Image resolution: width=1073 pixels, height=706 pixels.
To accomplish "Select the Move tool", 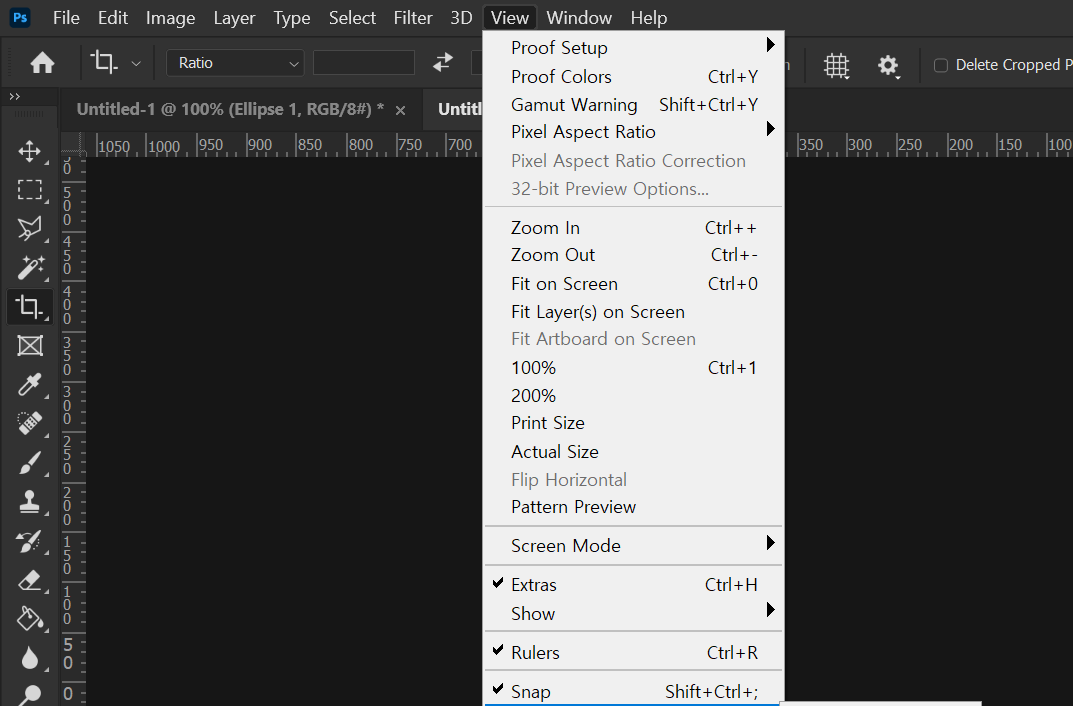I will click(29, 151).
